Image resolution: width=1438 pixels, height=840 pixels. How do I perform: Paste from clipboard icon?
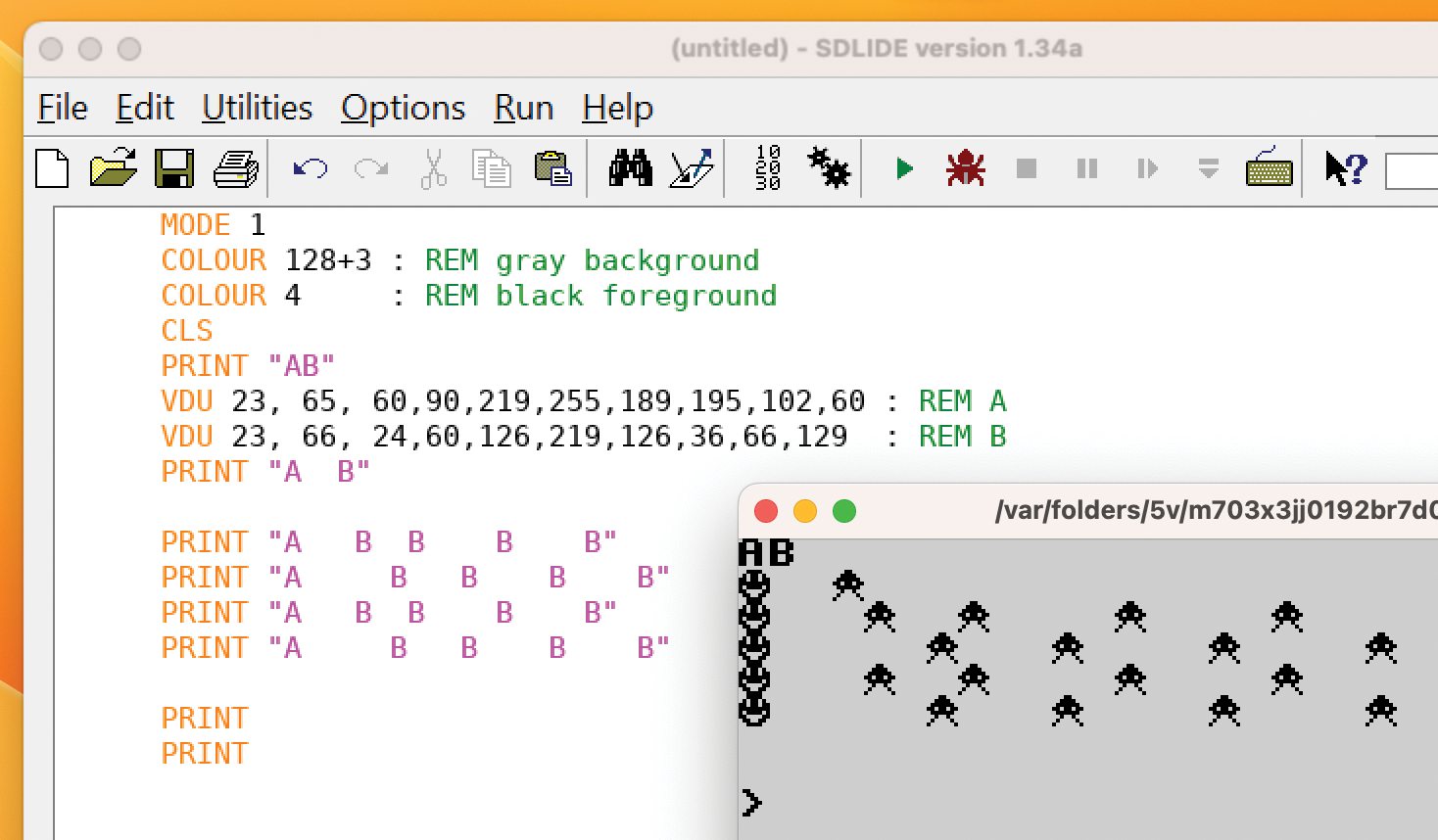552,168
